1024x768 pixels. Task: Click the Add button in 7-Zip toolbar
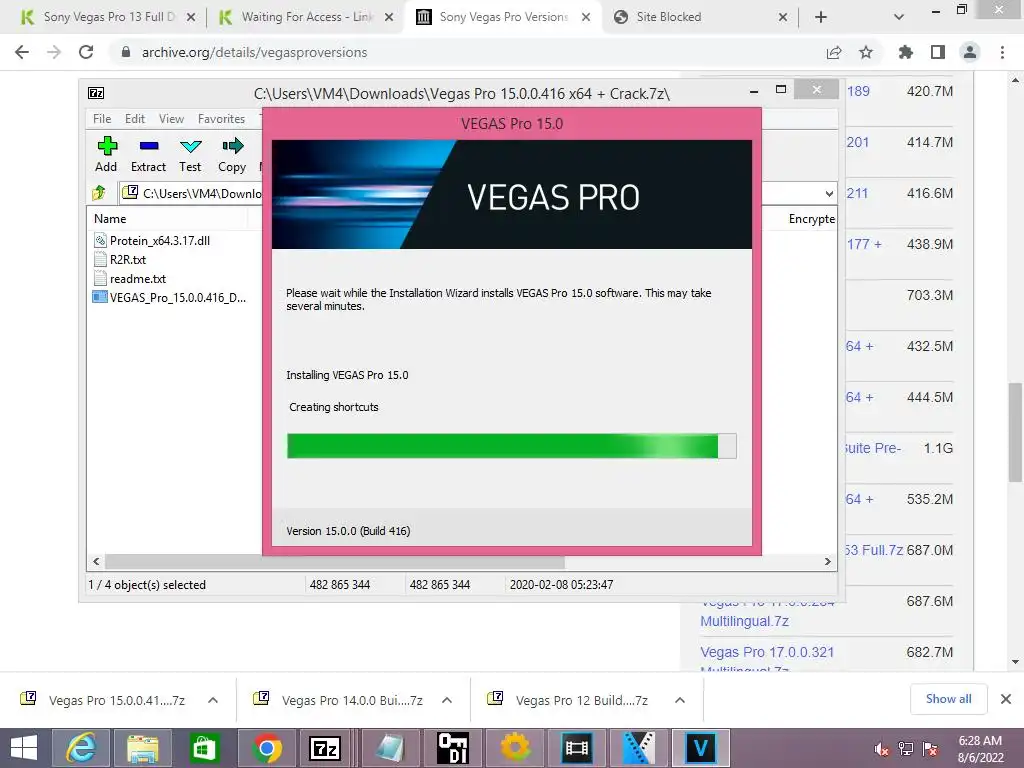[106, 155]
